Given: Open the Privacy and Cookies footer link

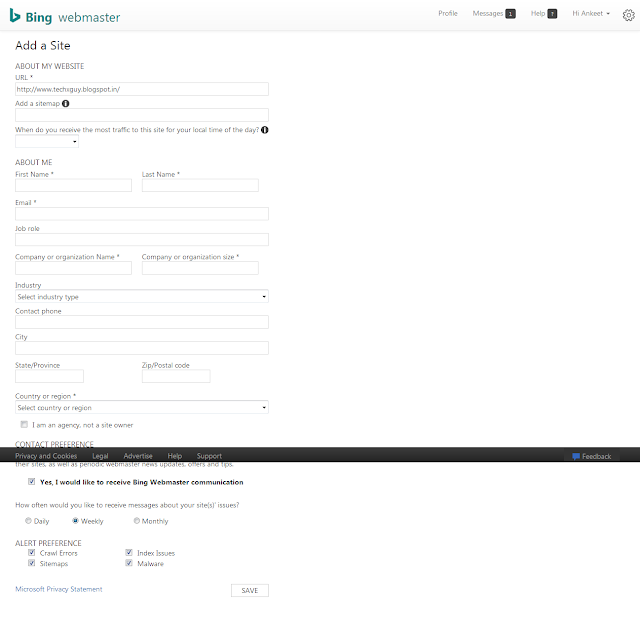Looking at the screenshot, I should coord(46,456).
